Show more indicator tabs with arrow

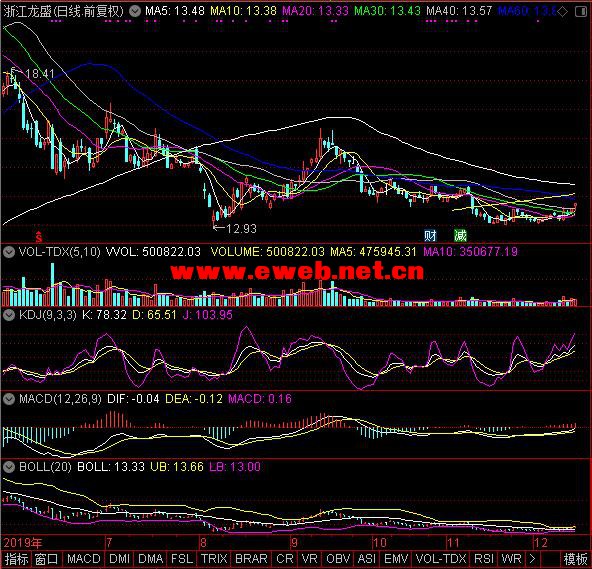pyautogui.click(x=533, y=559)
